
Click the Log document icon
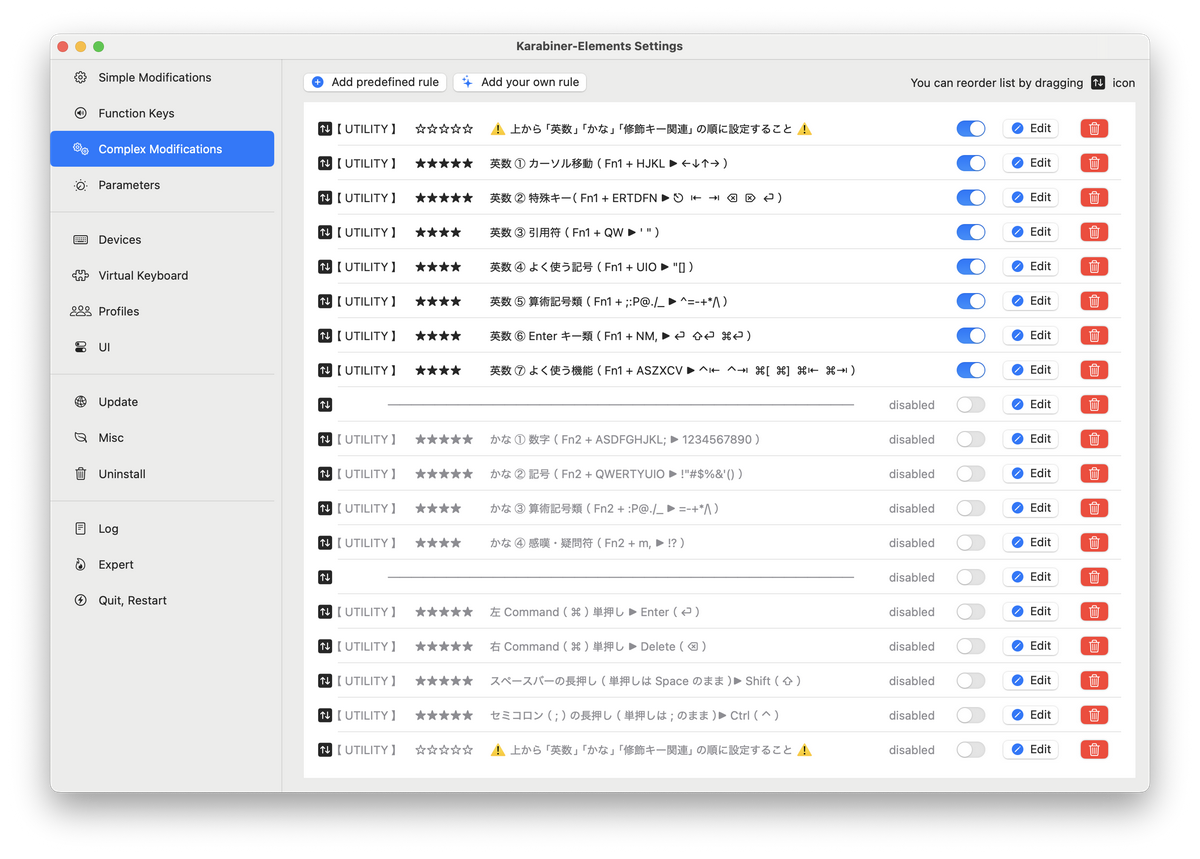coord(81,529)
